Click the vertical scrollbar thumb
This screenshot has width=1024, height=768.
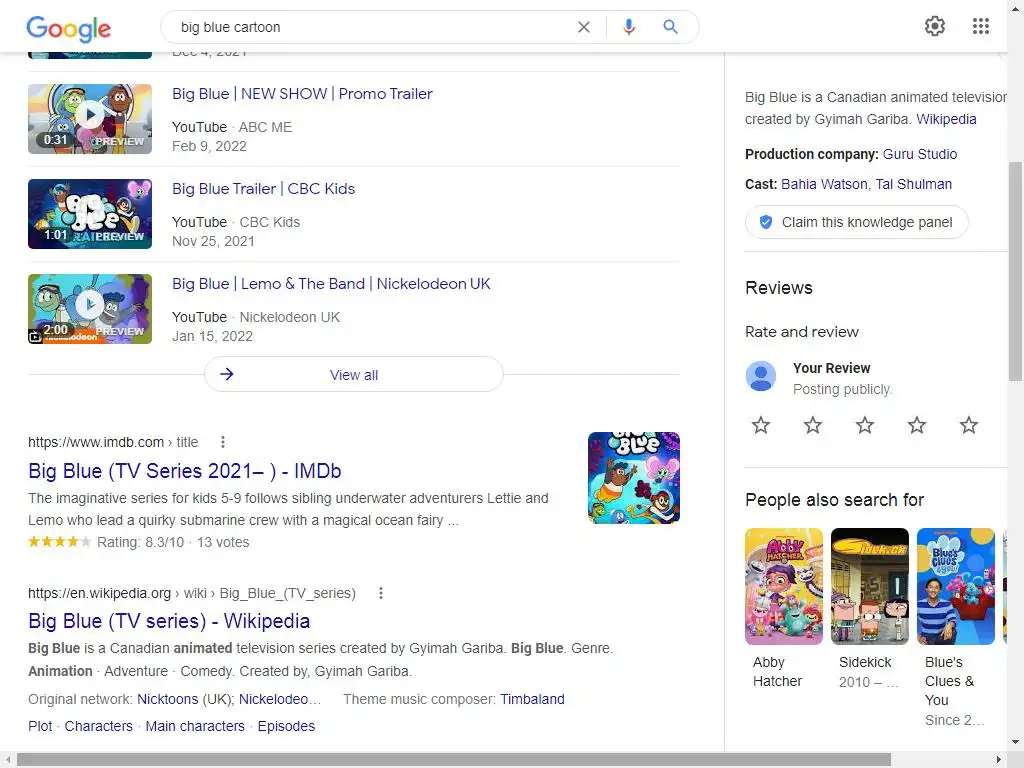[1015, 271]
